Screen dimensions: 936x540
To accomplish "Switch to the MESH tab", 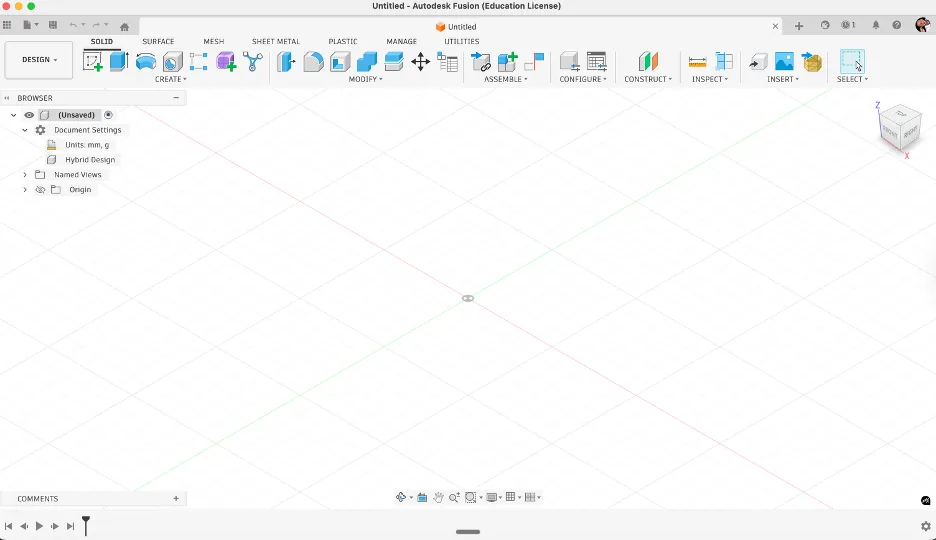I will click(x=214, y=41).
